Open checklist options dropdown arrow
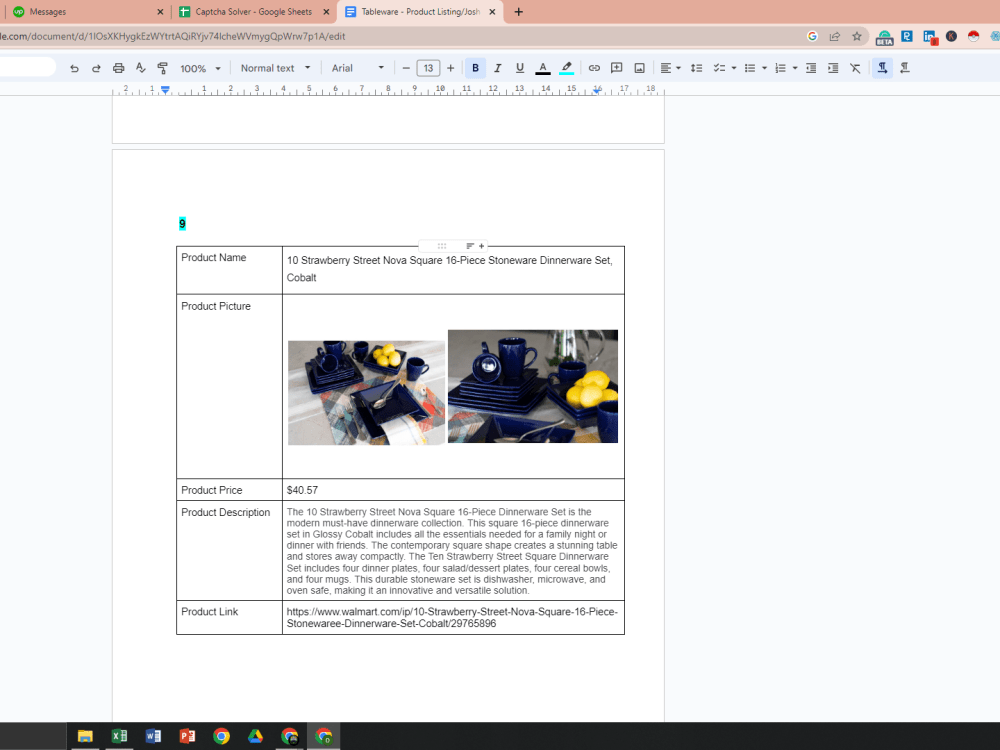The image size is (1000, 750). 734,68
